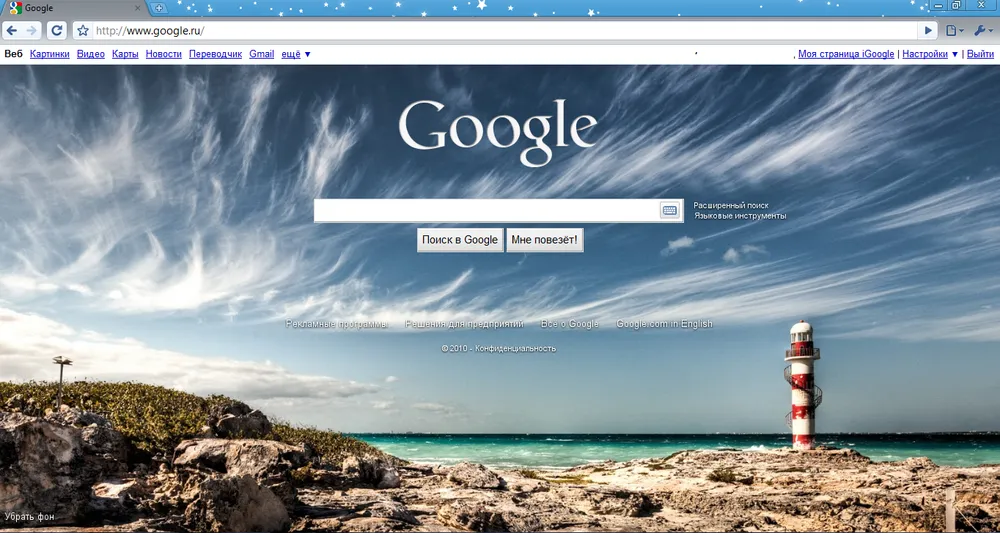Click the Go arrow in the address bar
Image resolution: width=1000 pixels, height=533 pixels.
[x=928, y=31]
